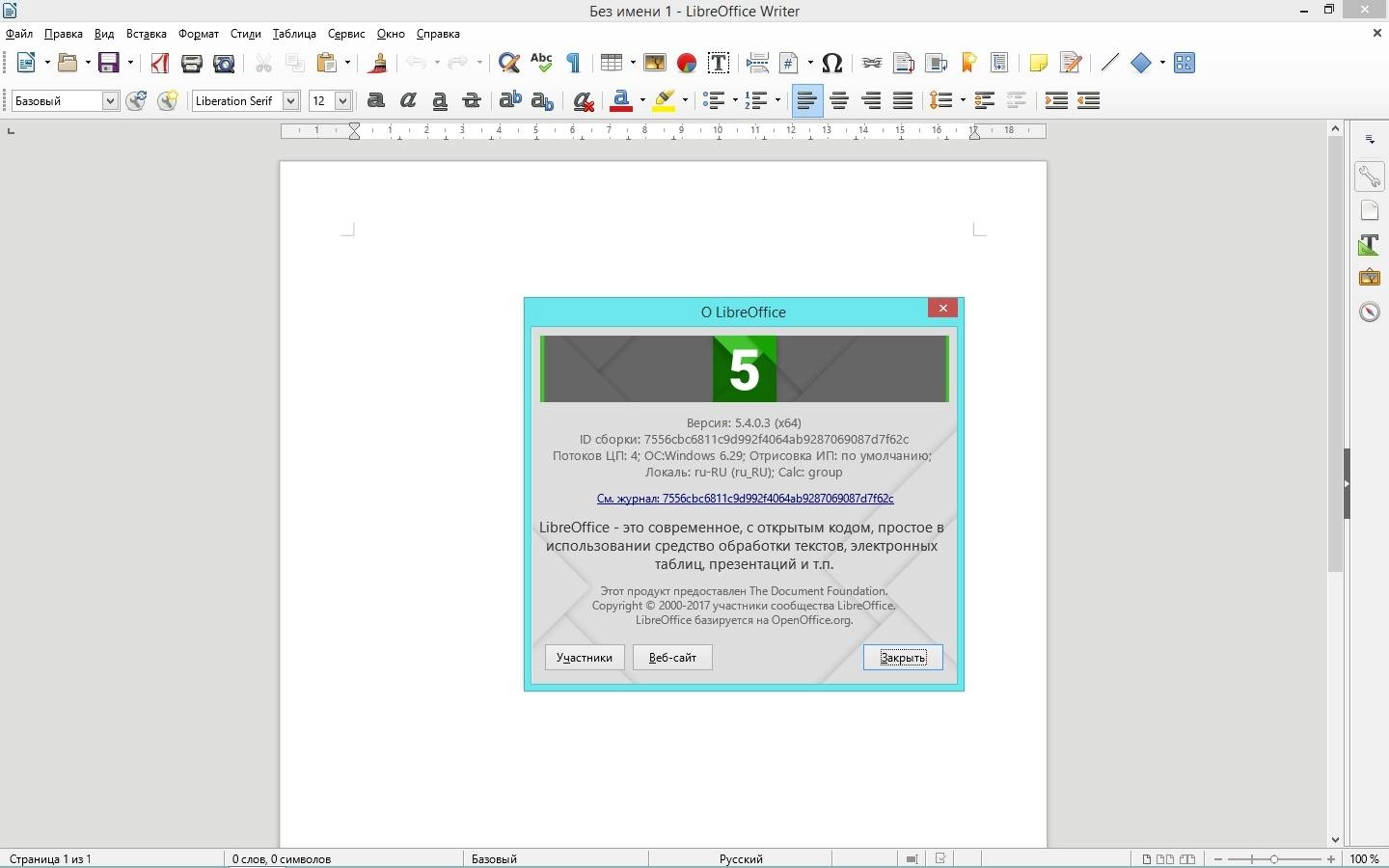Open Liberation Serif font dropdown
The height and width of the screenshot is (868, 1389).
click(290, 100)
